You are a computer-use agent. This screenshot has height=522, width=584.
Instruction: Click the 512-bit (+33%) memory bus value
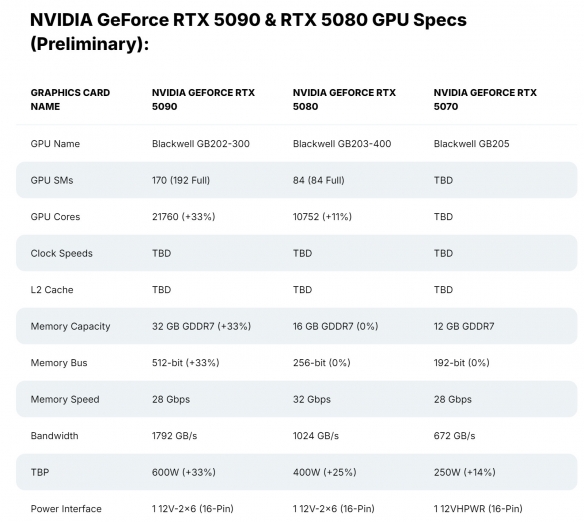185,363
